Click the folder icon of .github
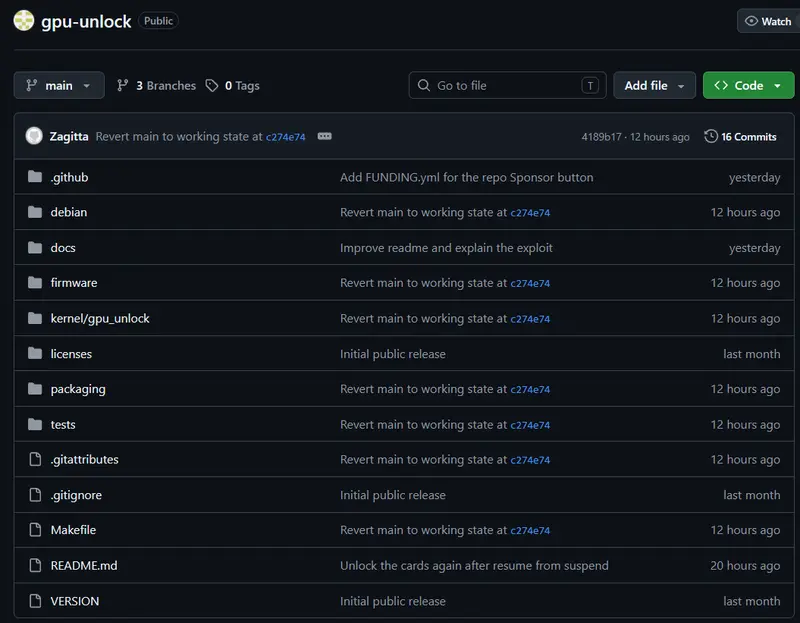This screenshot has height=623, width=800. tap(35, 177)
